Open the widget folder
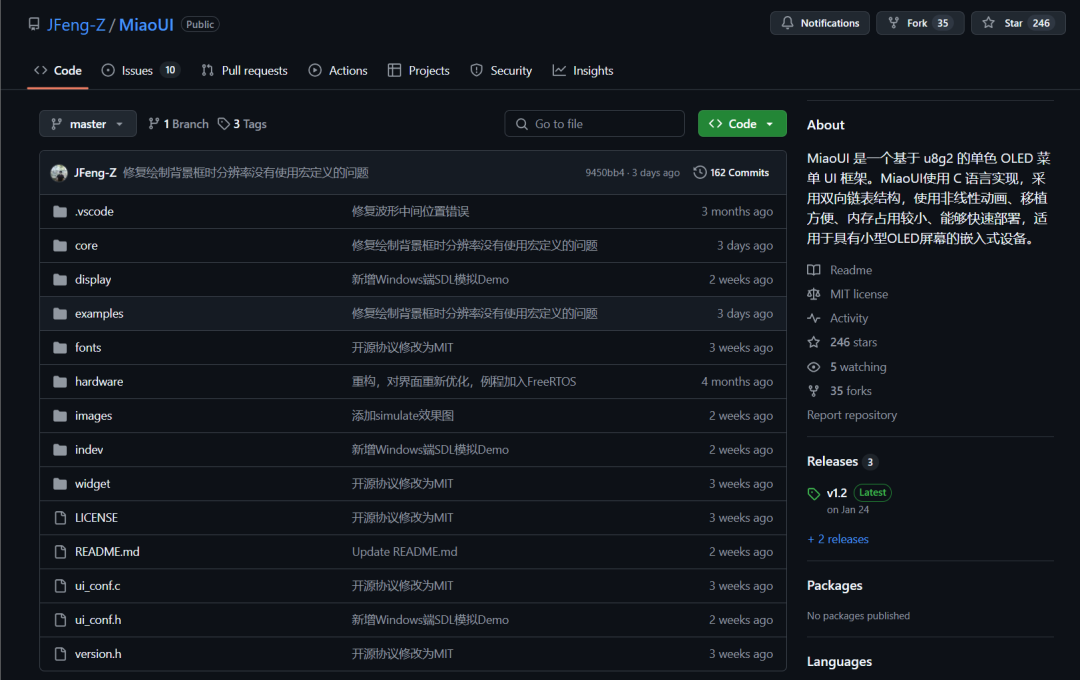The height and width of the screenshot is (680, 1080). tap(92, 484)
